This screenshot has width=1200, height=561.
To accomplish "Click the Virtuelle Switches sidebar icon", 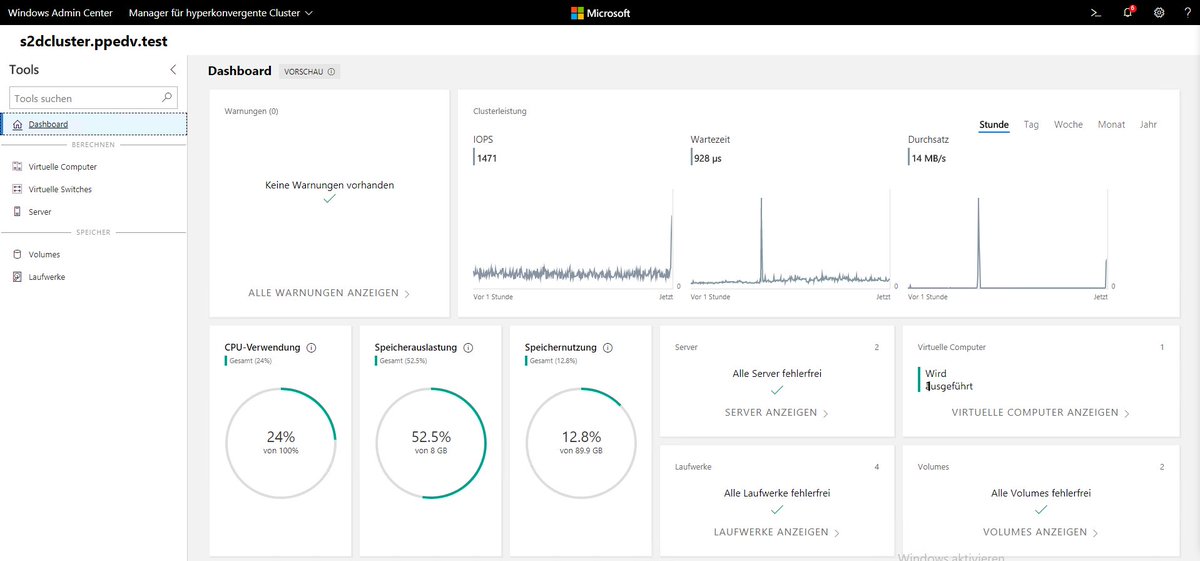I will (x=17, y=189).
